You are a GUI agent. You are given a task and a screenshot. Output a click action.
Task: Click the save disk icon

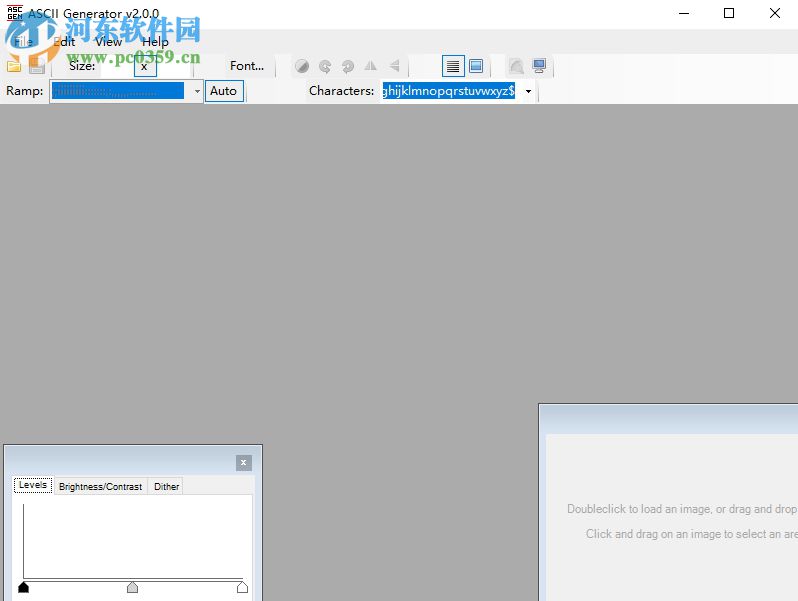point(37,66)
